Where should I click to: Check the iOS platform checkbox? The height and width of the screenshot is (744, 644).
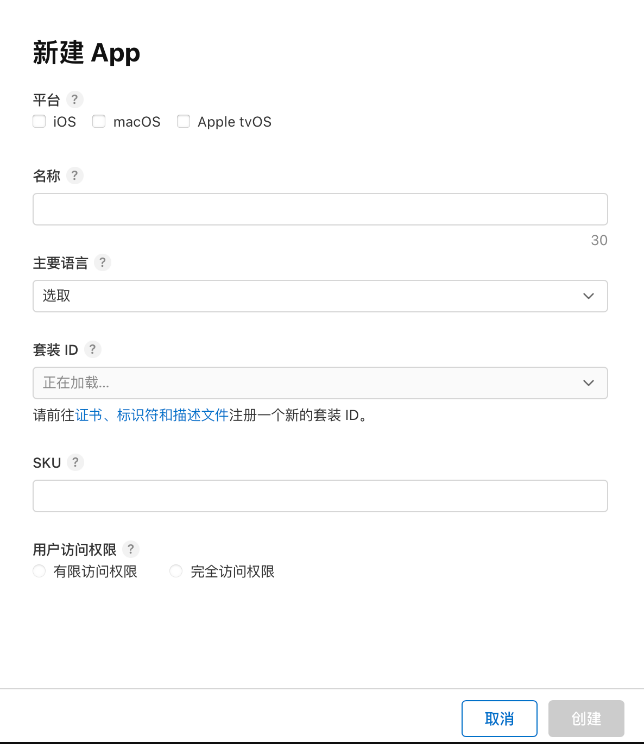point(39,121)
